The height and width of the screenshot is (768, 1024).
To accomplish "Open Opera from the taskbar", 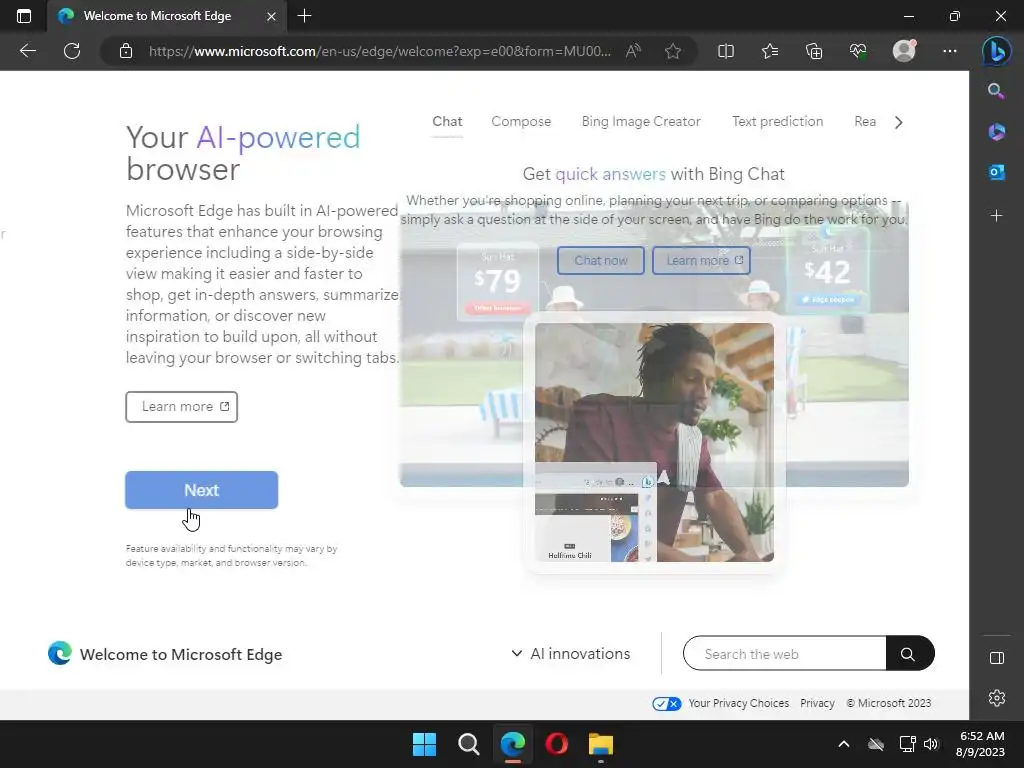I will pos(556,744).
